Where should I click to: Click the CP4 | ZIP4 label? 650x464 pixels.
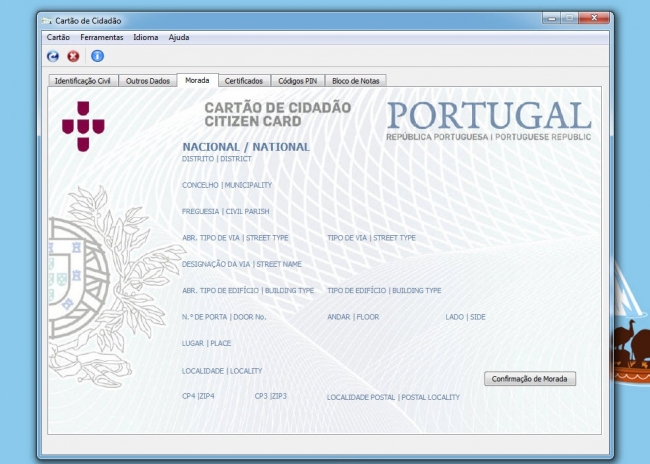point(198,396)
